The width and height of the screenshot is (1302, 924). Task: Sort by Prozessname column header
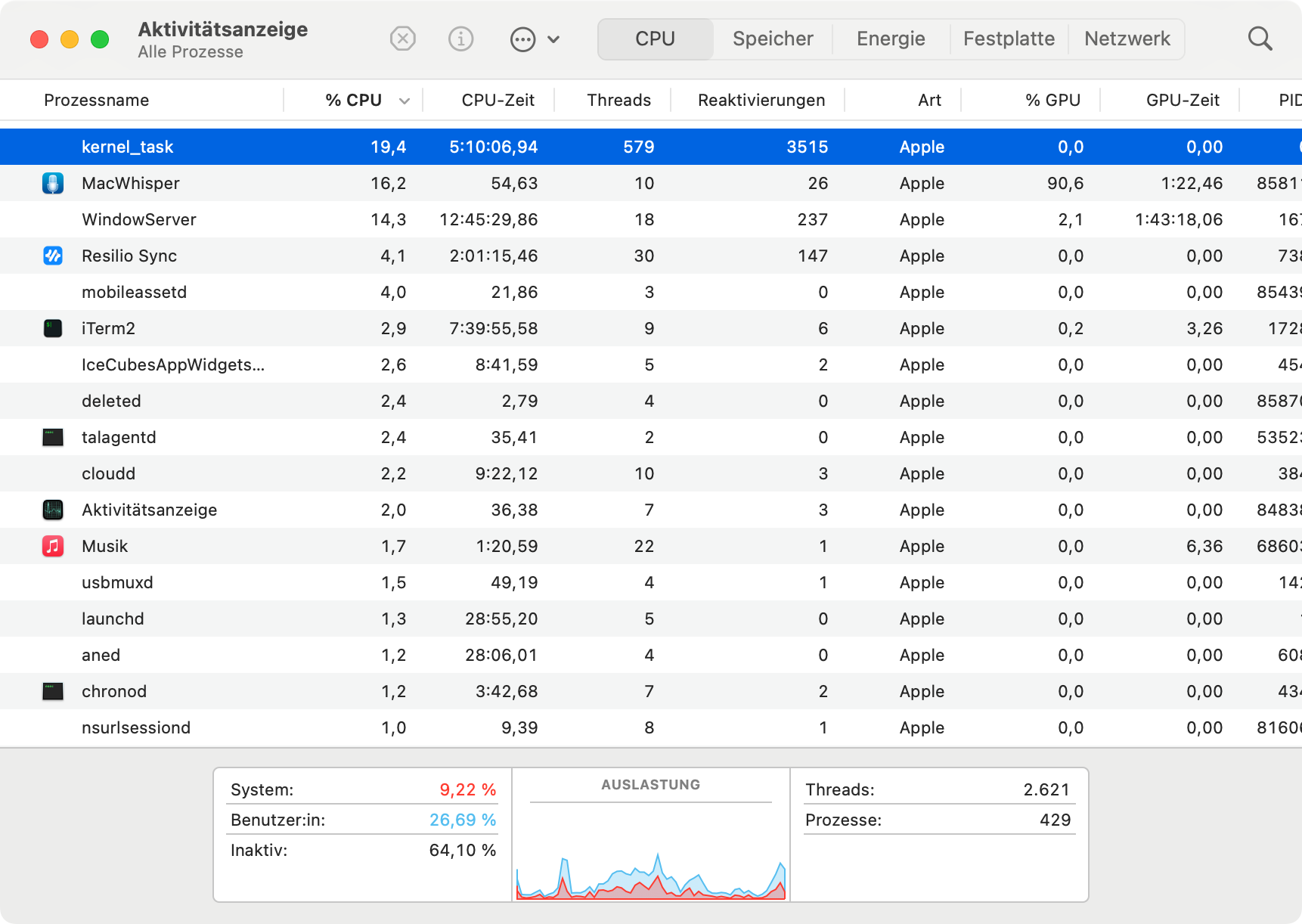coord(96,100)
